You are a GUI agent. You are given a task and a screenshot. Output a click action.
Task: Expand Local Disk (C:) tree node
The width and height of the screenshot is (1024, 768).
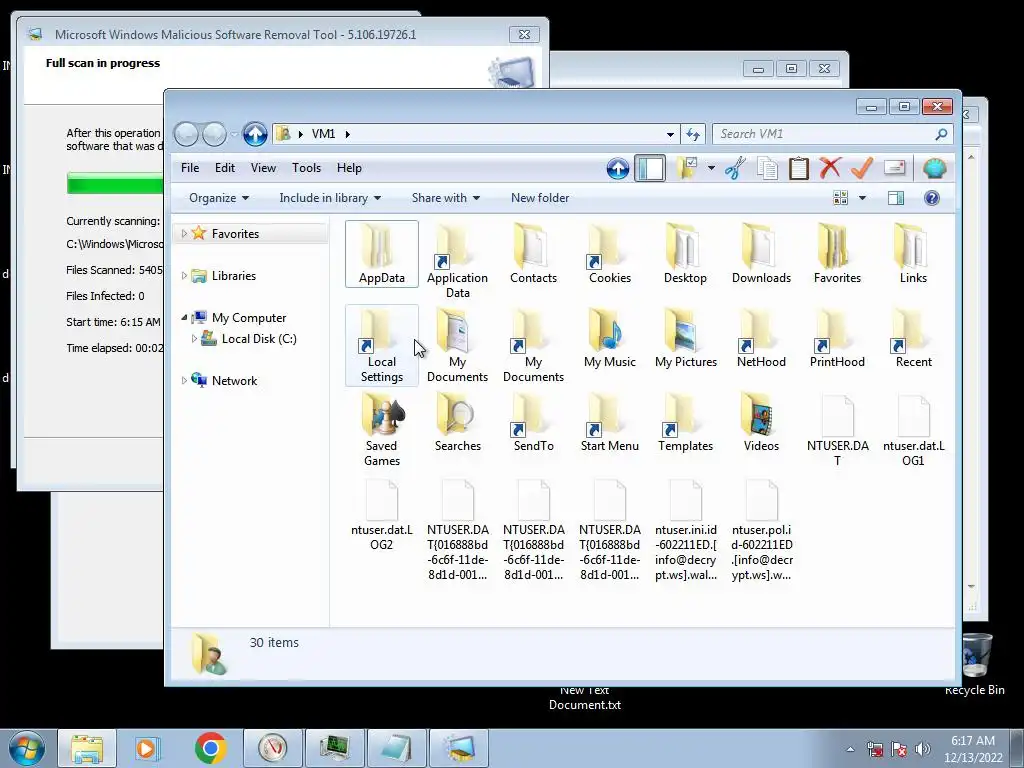click(x=194, y=338)
